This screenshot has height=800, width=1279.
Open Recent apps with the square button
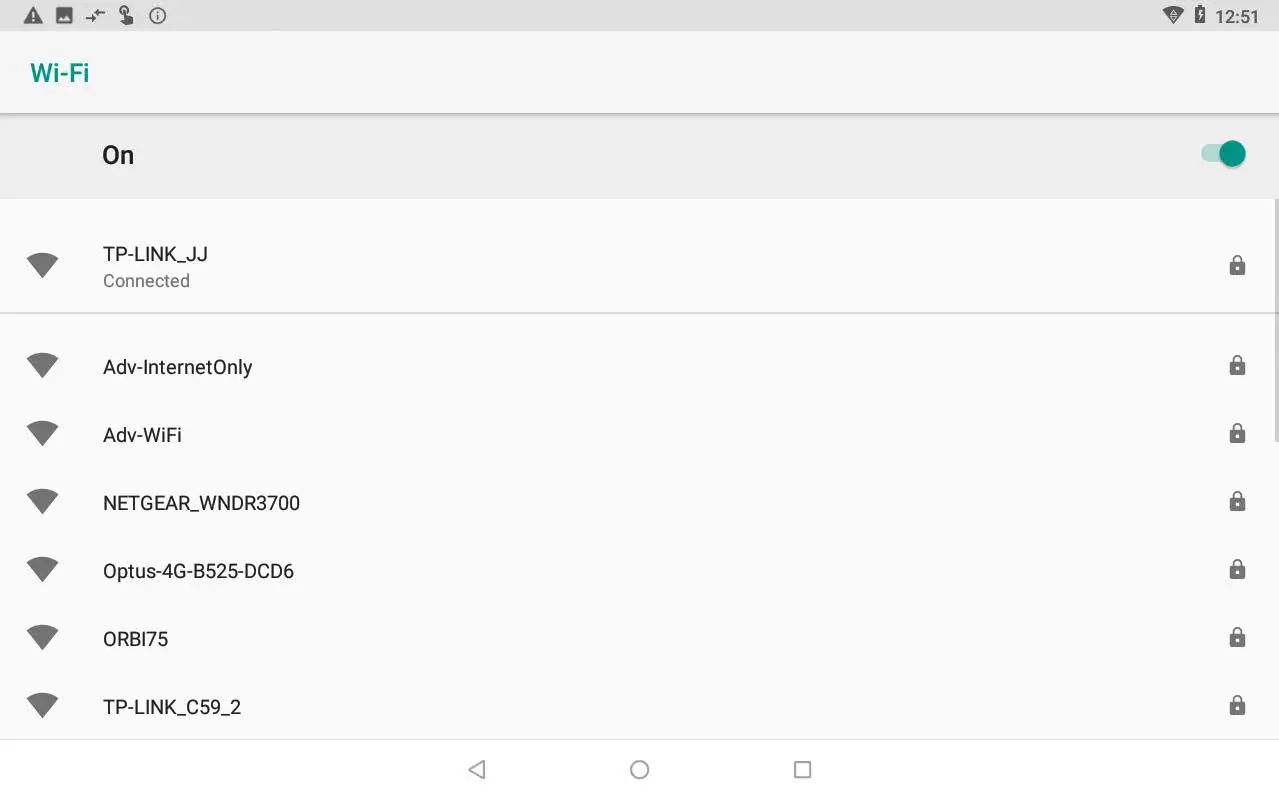click(802, 769)
